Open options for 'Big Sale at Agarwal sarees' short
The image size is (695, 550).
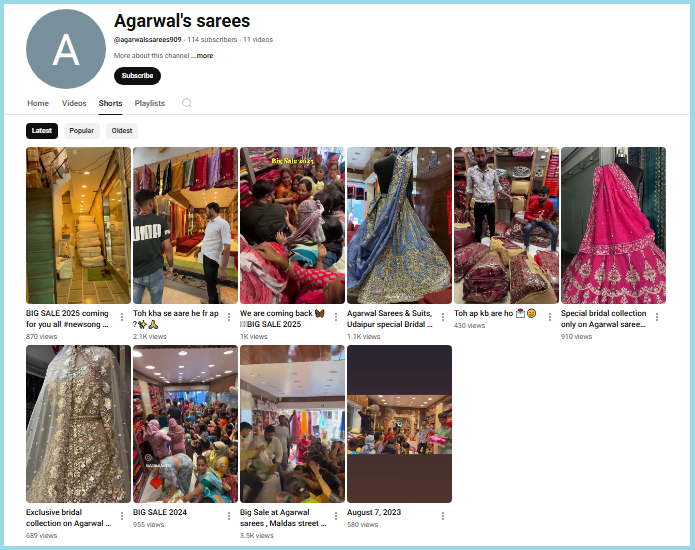336,516
